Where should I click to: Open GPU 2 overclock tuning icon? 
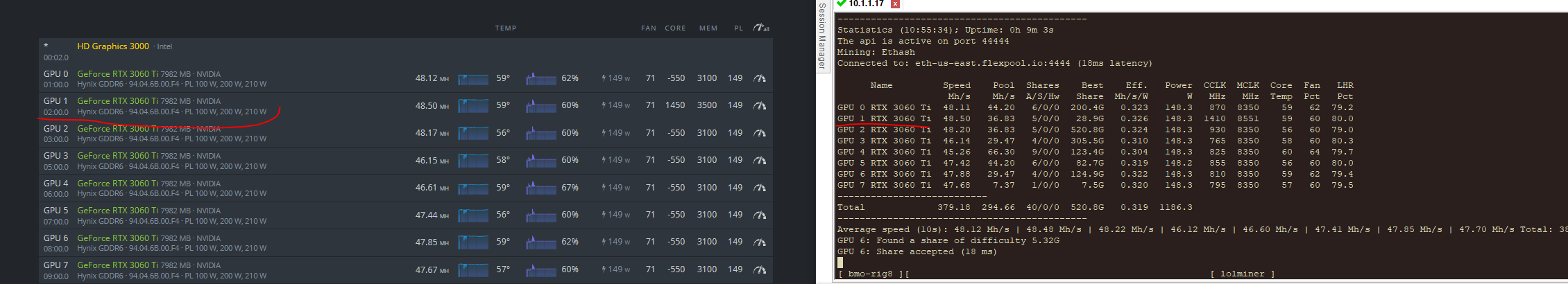tap(760, 133)
